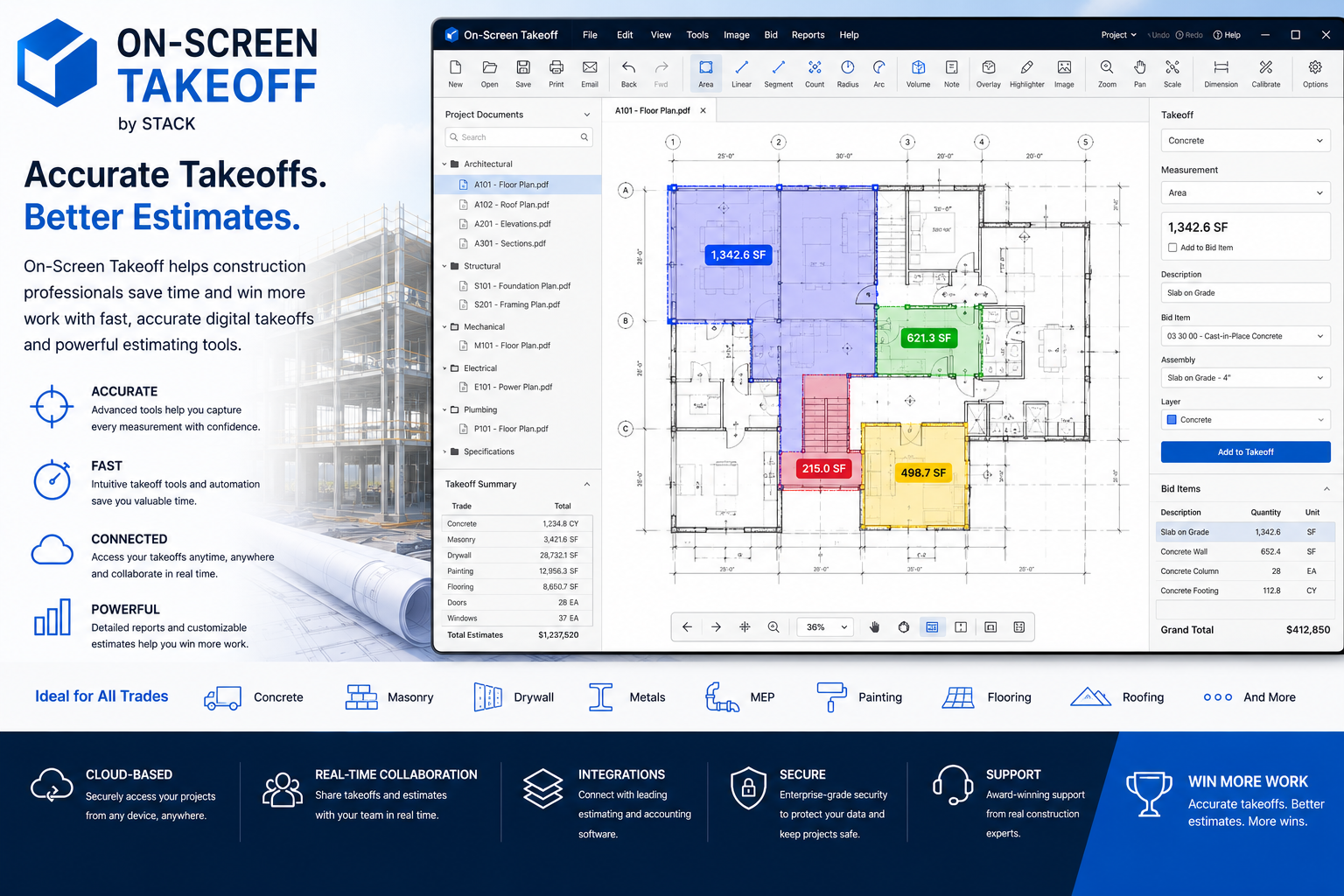Select the Volume tool
The height and width of the screenshot is (896, 1344).
point(918,73)
